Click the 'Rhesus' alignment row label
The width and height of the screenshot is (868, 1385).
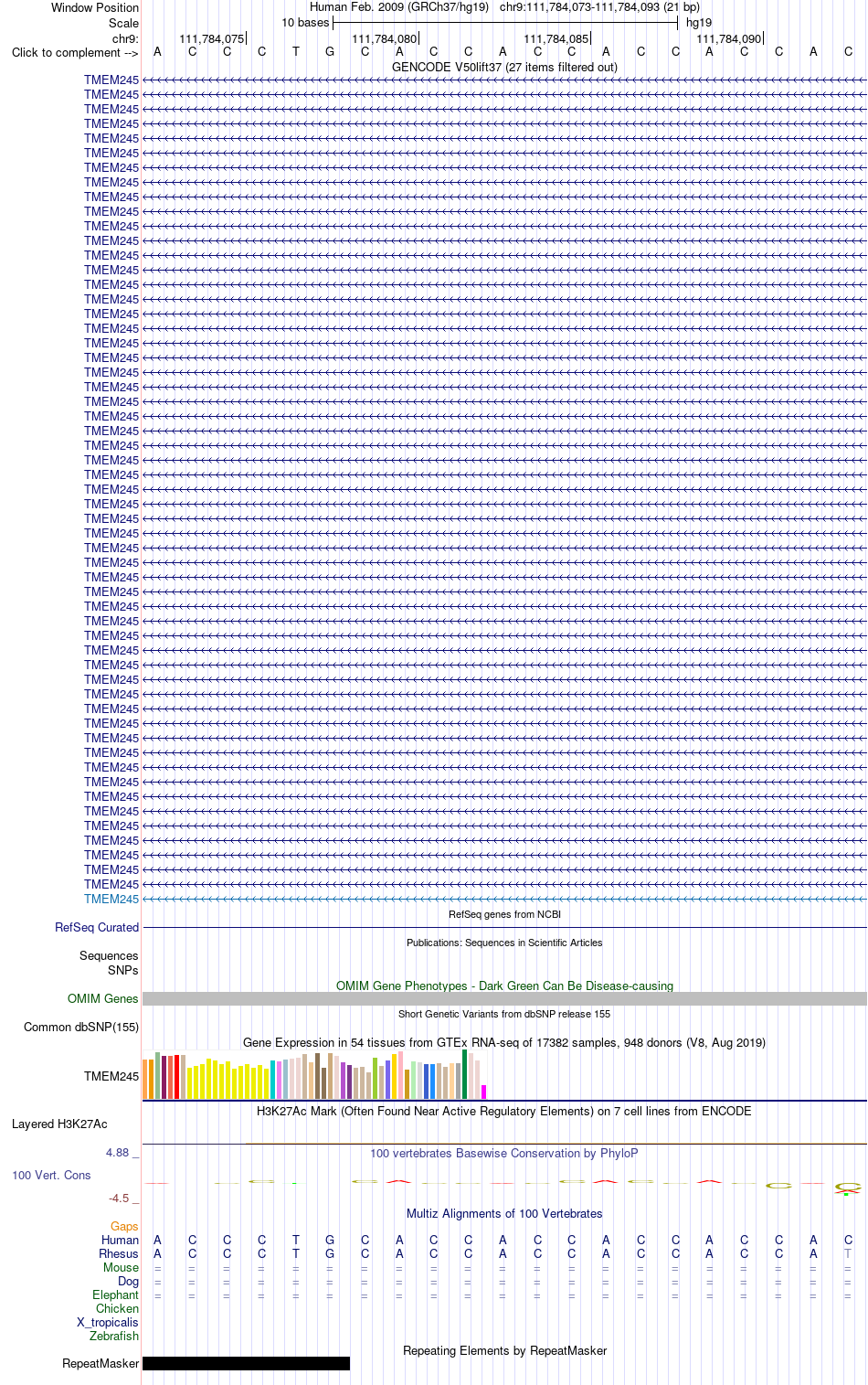coord(119,1253)
